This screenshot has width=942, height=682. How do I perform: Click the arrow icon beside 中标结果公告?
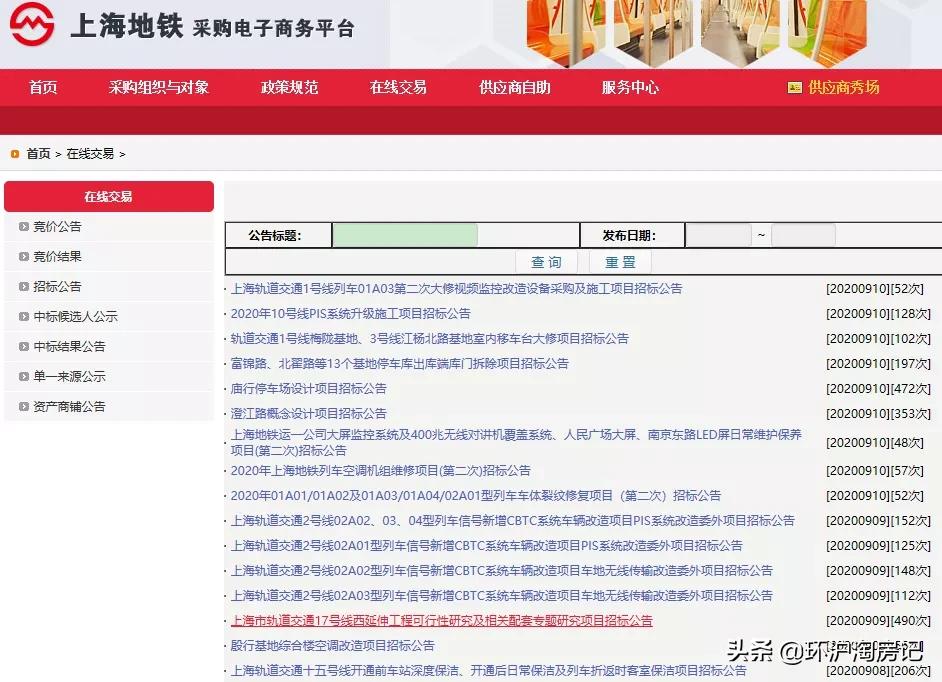click(22, 347)
